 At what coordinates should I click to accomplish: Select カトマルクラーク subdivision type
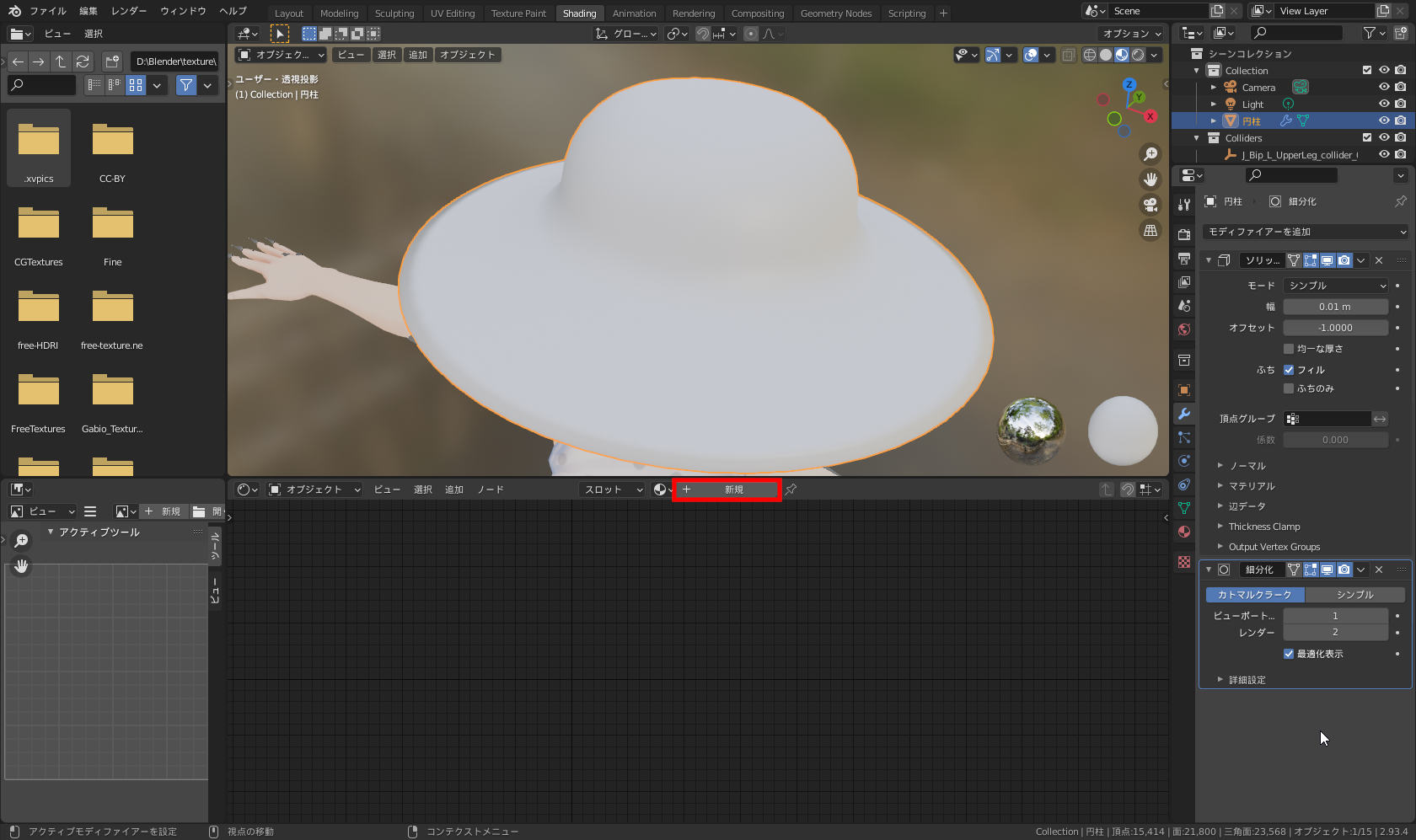coord(1255,595)
